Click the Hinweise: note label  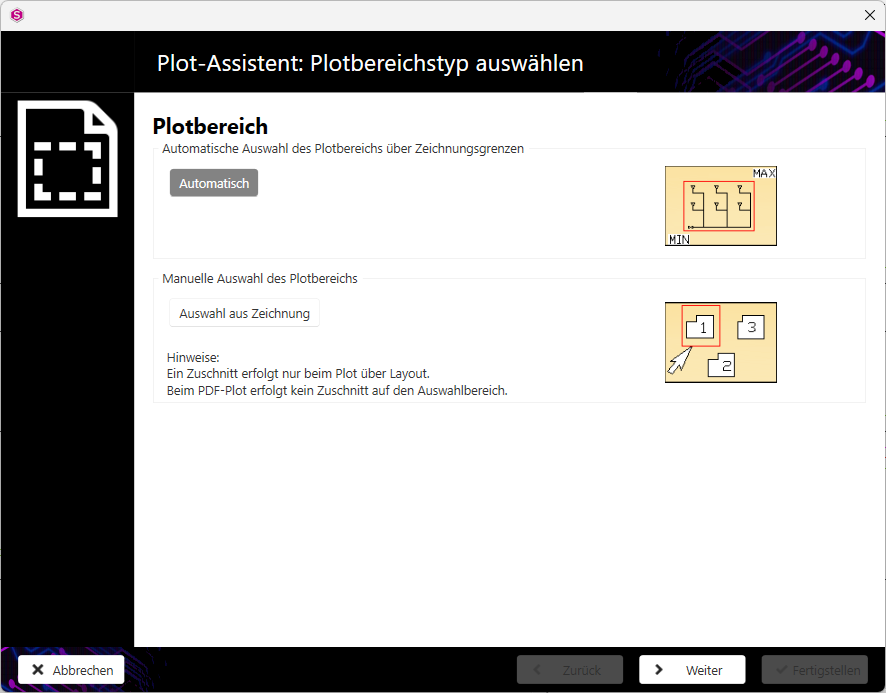pos(193,358)
